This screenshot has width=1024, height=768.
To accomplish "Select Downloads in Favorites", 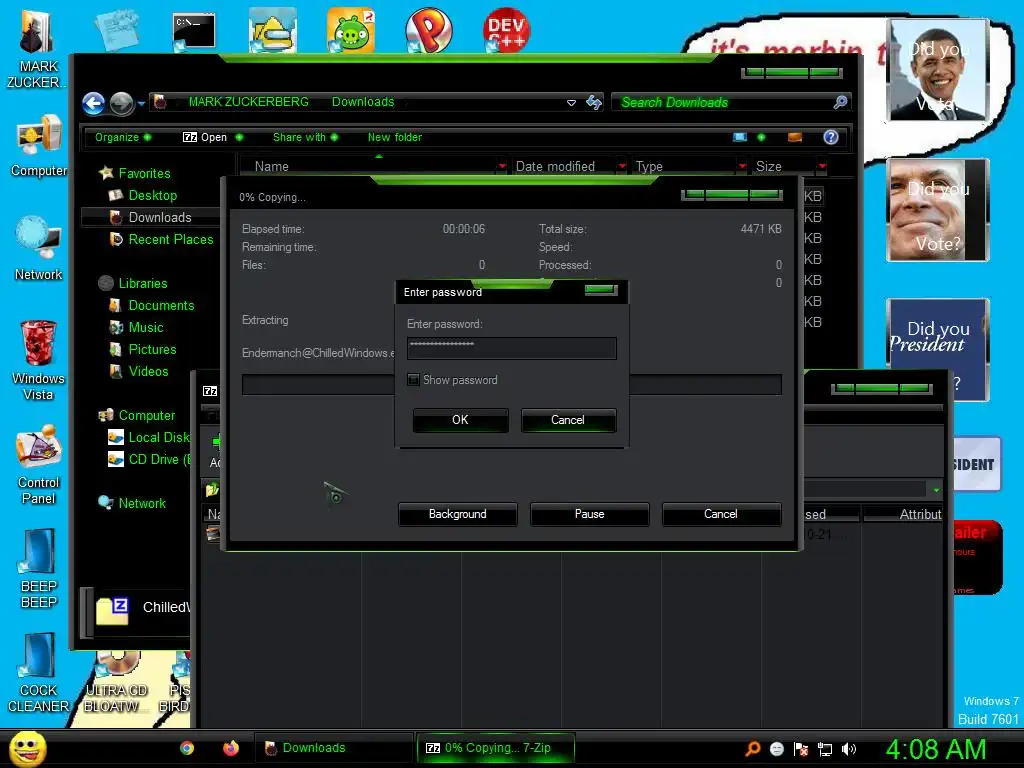I will pyautogui.click(x=160, y=217).
